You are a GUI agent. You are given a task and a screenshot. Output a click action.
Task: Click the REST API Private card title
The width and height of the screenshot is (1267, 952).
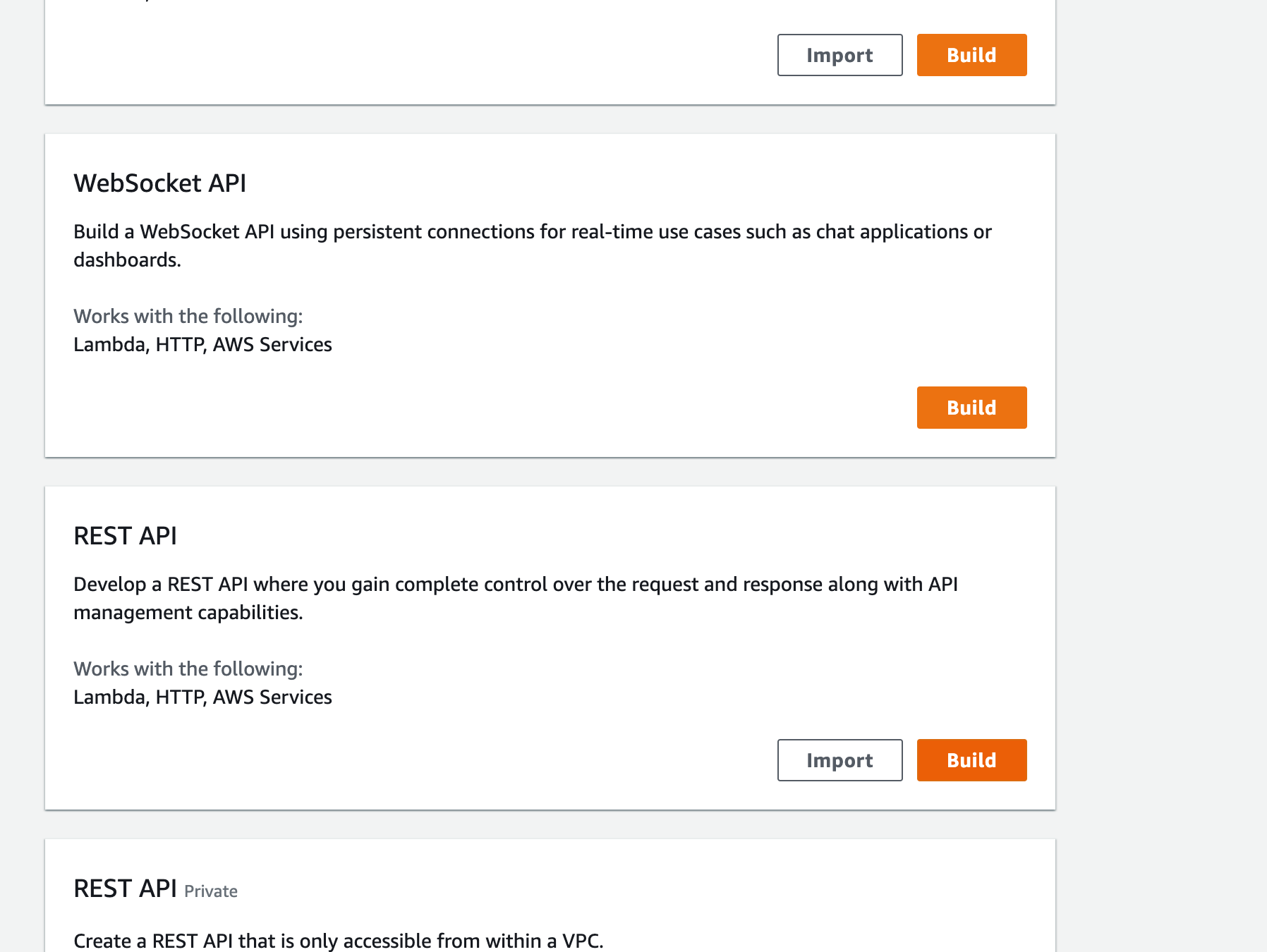[x=126, y=889]
